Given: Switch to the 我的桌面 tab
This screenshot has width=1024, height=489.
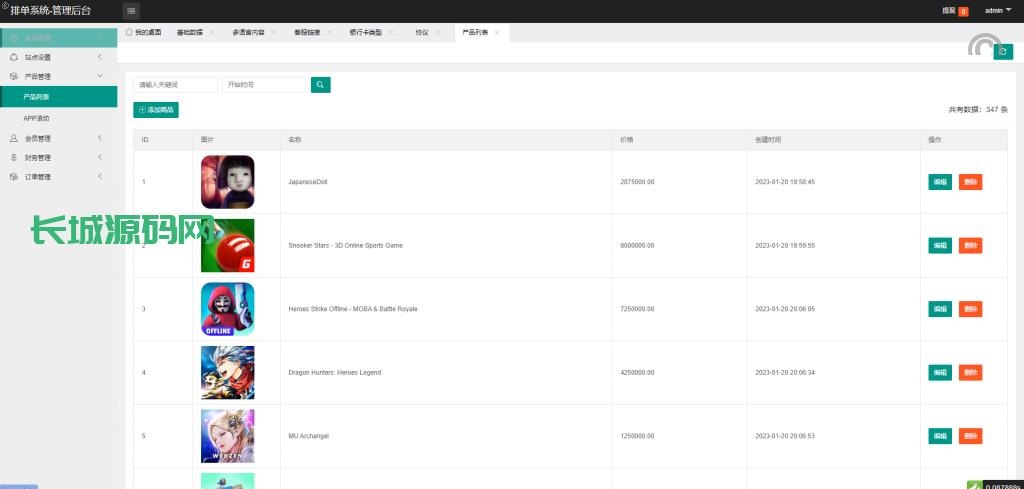Looking at the screenshot, I should pyautogui.click(x=143, y=32).
